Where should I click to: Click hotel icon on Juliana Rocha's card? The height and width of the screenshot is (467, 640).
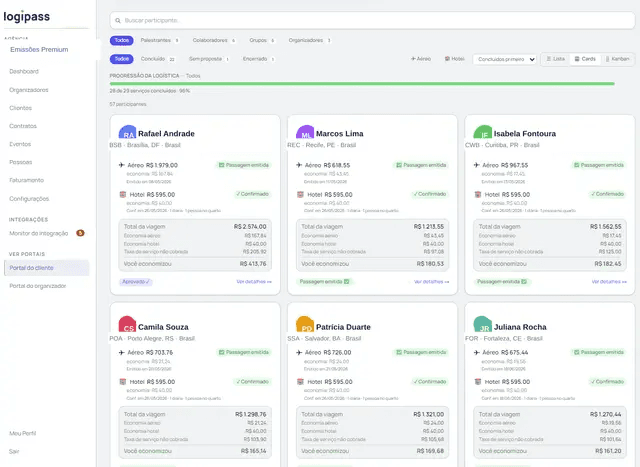point(478,382)
